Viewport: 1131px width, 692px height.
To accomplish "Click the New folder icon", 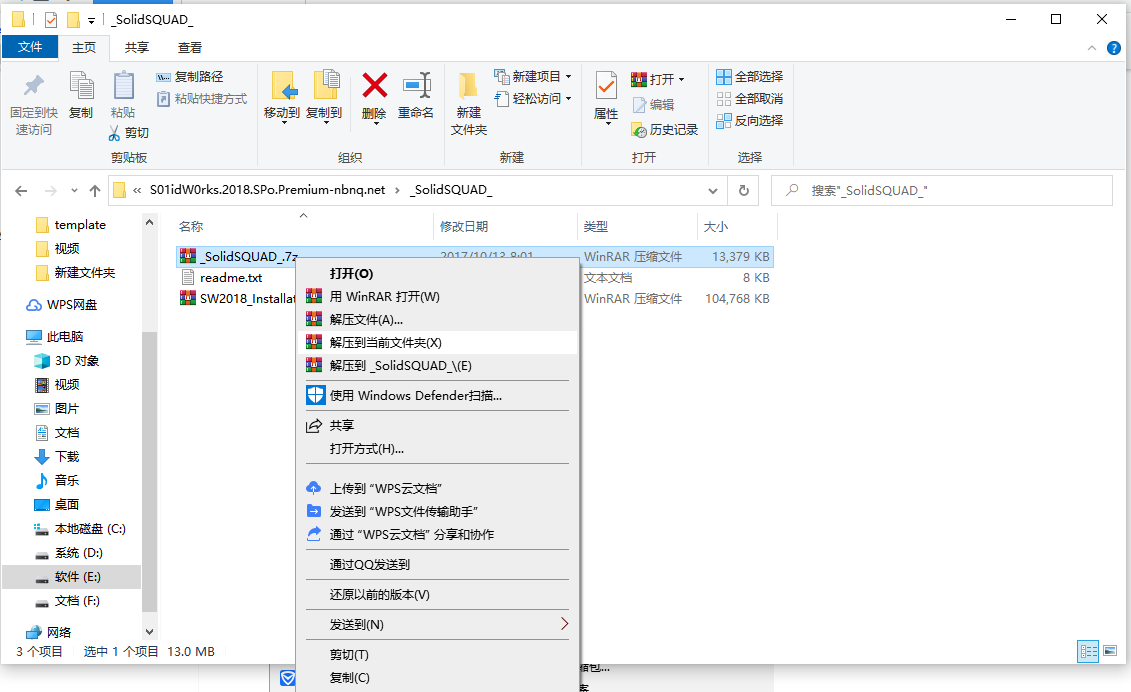I will 468,86.
